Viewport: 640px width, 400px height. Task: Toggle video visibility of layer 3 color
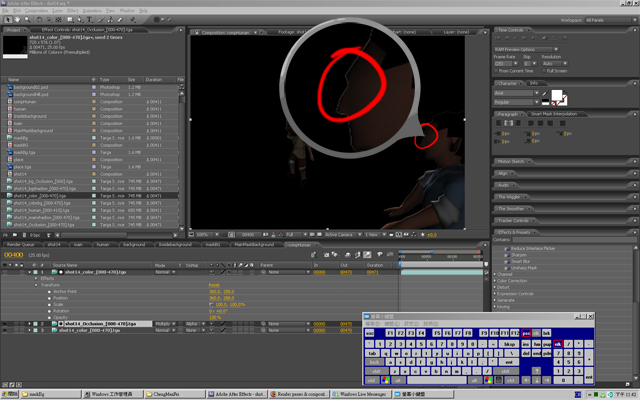click(x=4, y=330)
